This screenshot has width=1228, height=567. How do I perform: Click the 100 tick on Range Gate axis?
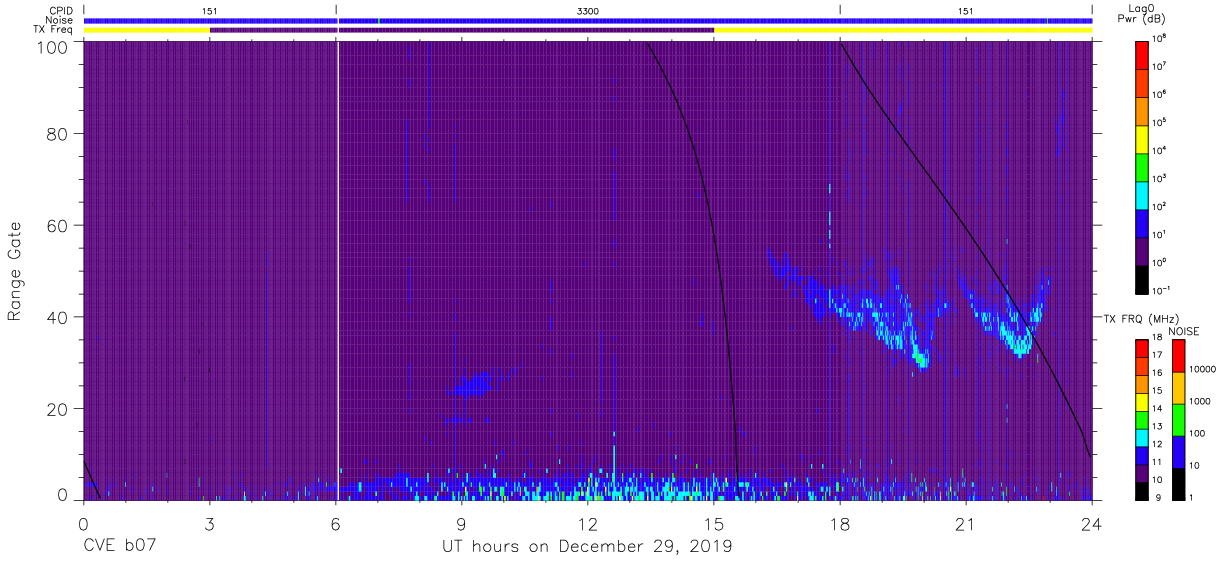(53, 47)
